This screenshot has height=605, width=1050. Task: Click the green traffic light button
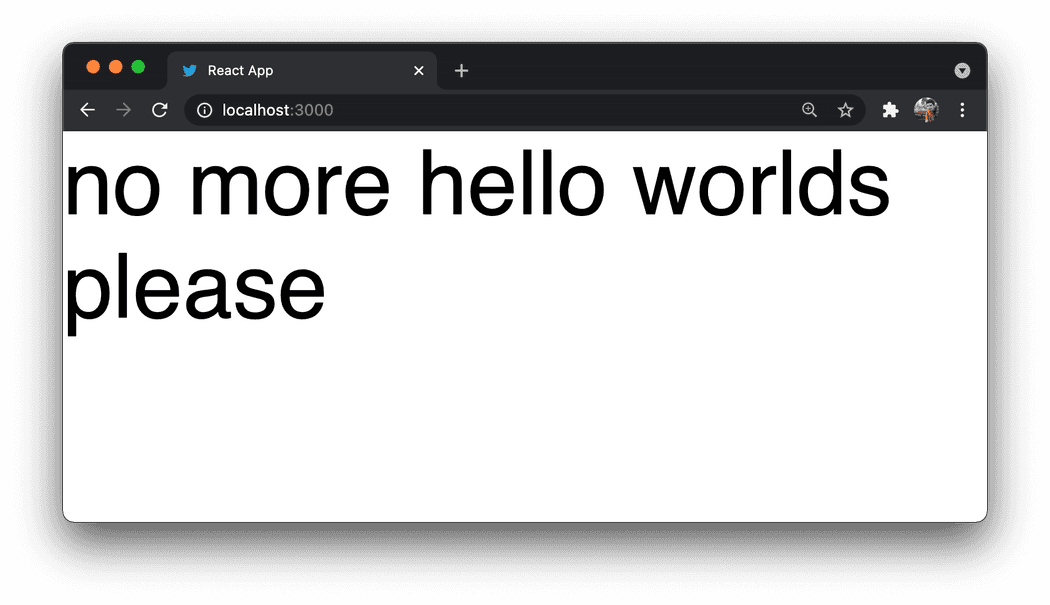tap(138, 66)
